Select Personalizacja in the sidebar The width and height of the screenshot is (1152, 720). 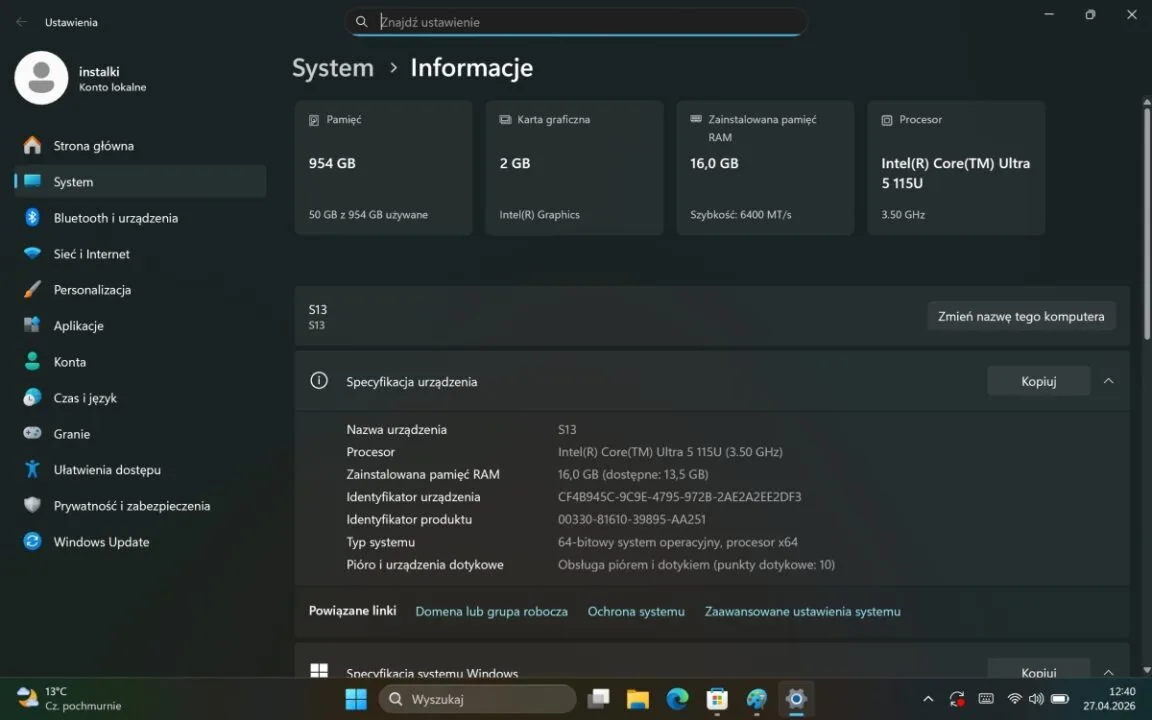tap(92, 290)
